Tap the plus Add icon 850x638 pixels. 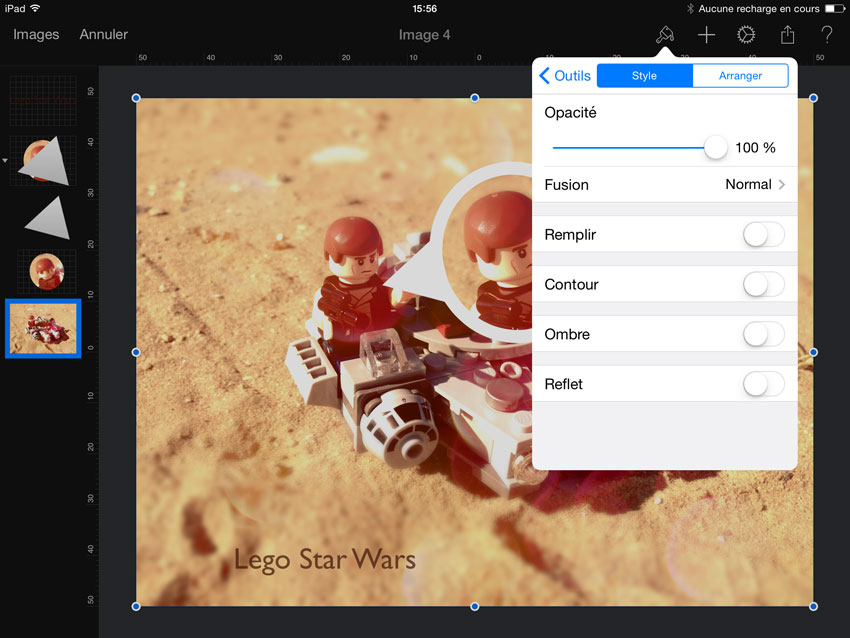[x=706, y=35]
